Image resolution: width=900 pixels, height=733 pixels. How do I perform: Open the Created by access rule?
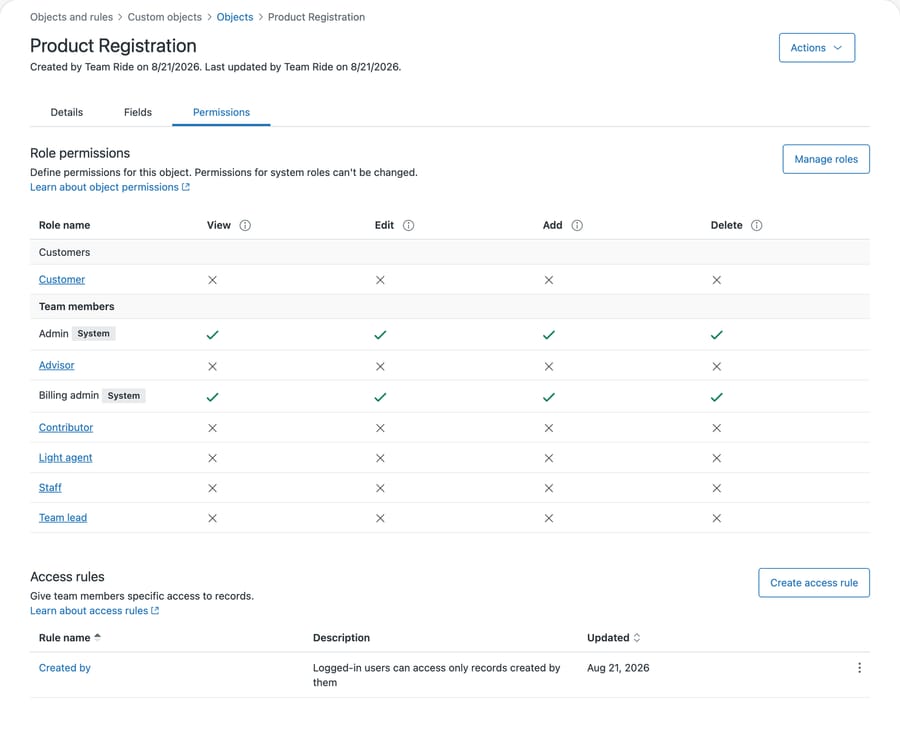click(x=64, y=668)
